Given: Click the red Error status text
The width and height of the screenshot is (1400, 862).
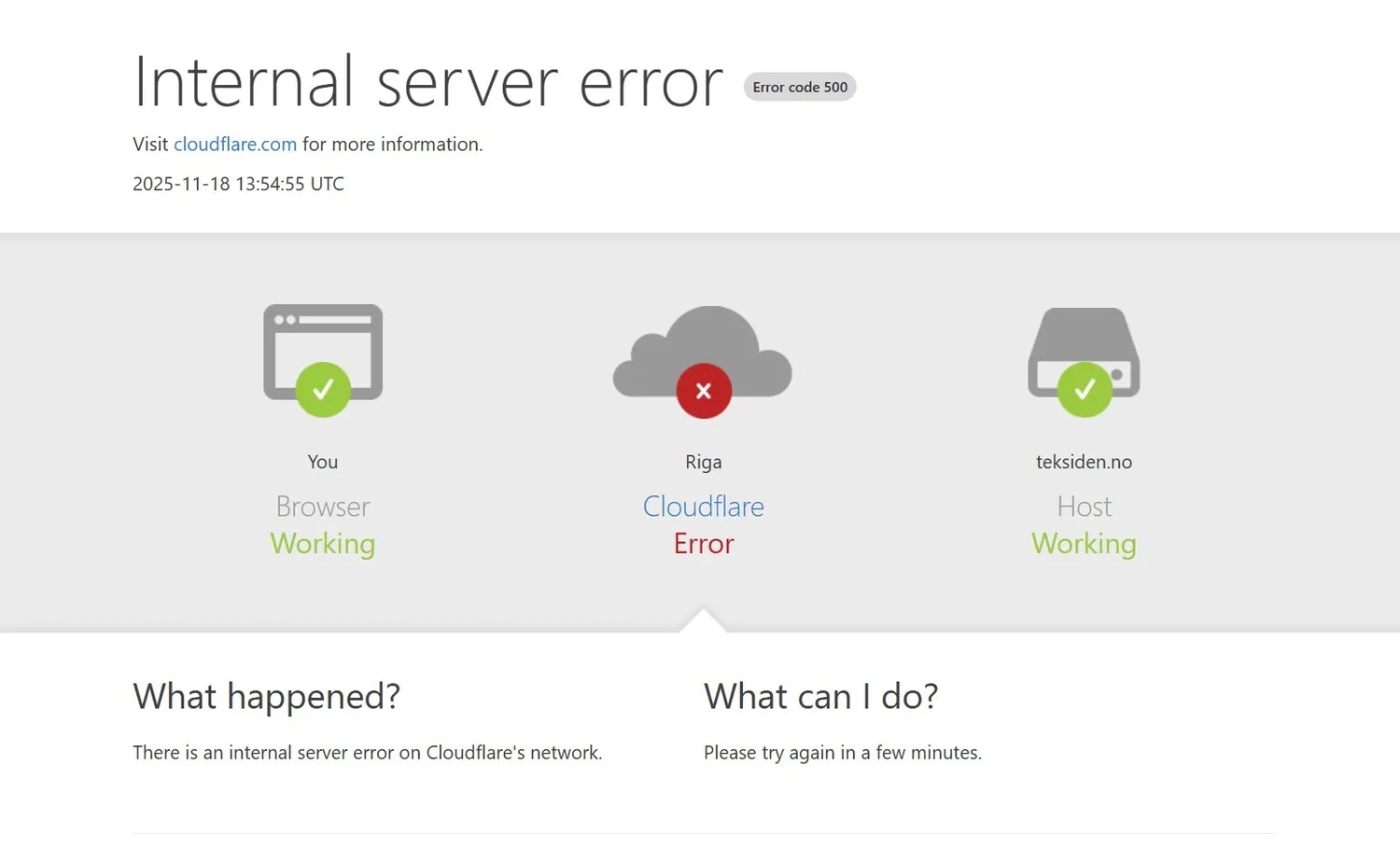Looking at the screenshot, I should [x=704, y=544].
